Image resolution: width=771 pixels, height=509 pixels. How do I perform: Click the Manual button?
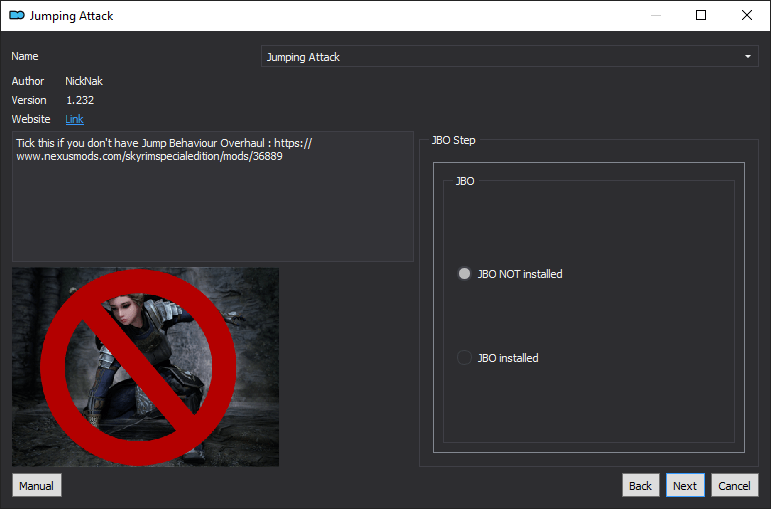pyautogui.click(x=36, y=485)
